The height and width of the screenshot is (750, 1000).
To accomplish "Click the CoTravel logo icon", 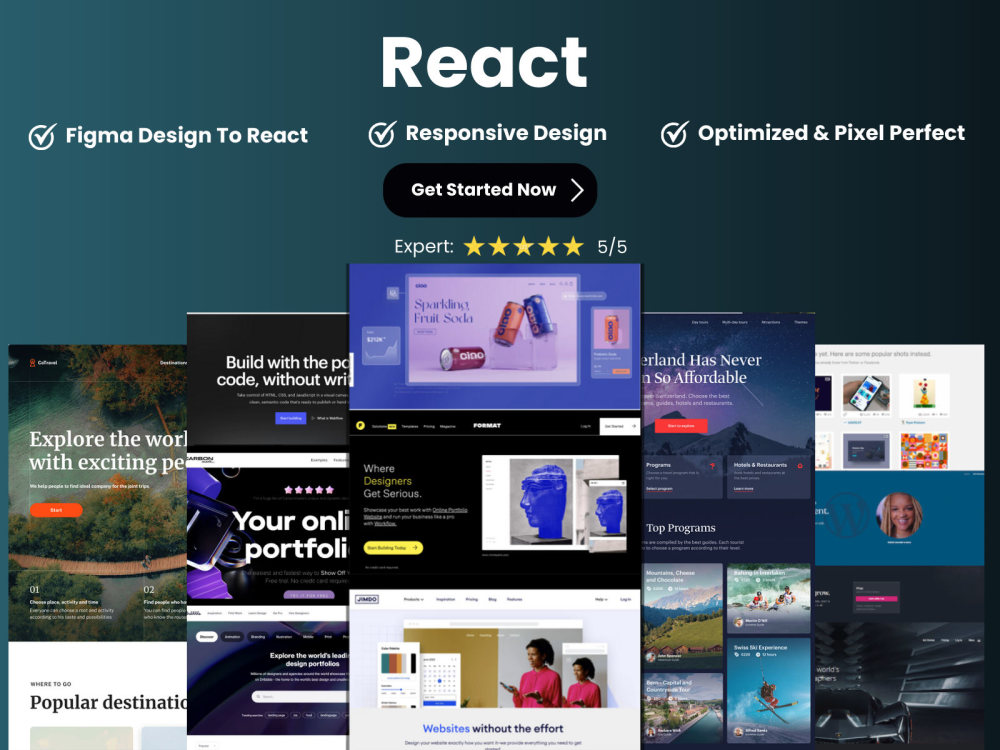I will [x=33, y=362].
